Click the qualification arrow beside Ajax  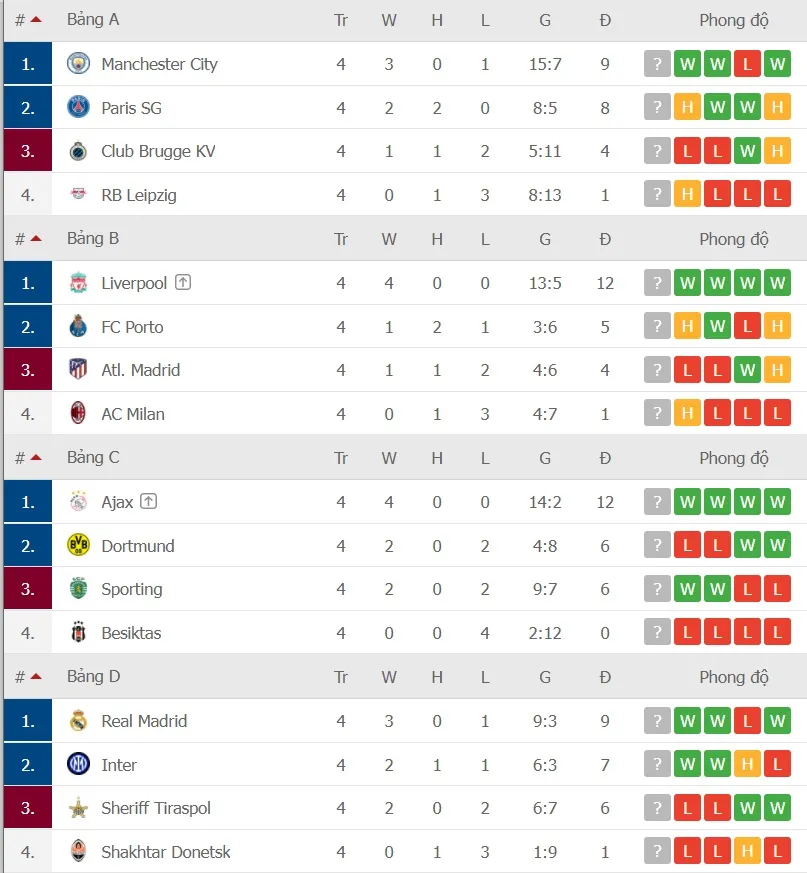click(x=148, y=501)
